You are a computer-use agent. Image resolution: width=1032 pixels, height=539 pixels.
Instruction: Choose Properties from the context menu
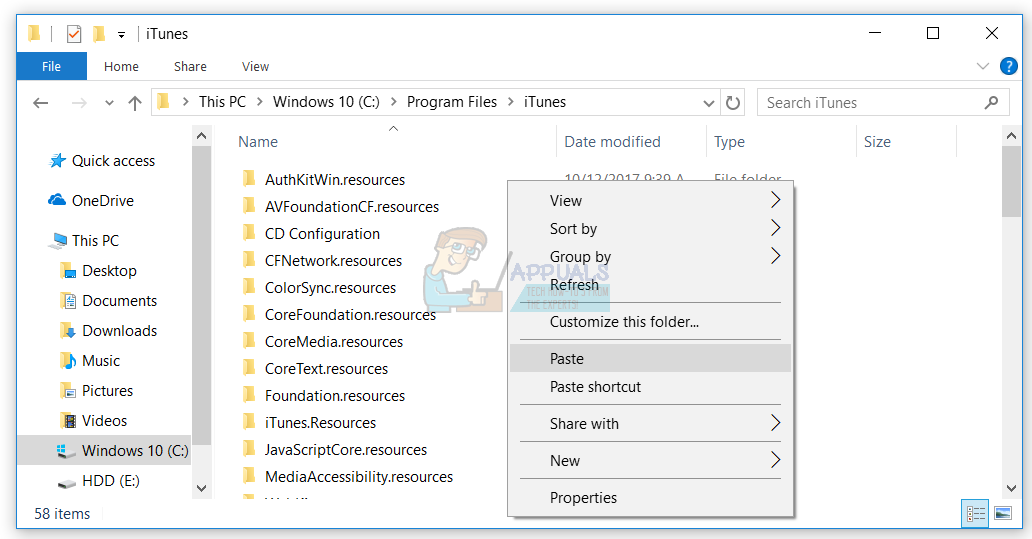650,498
